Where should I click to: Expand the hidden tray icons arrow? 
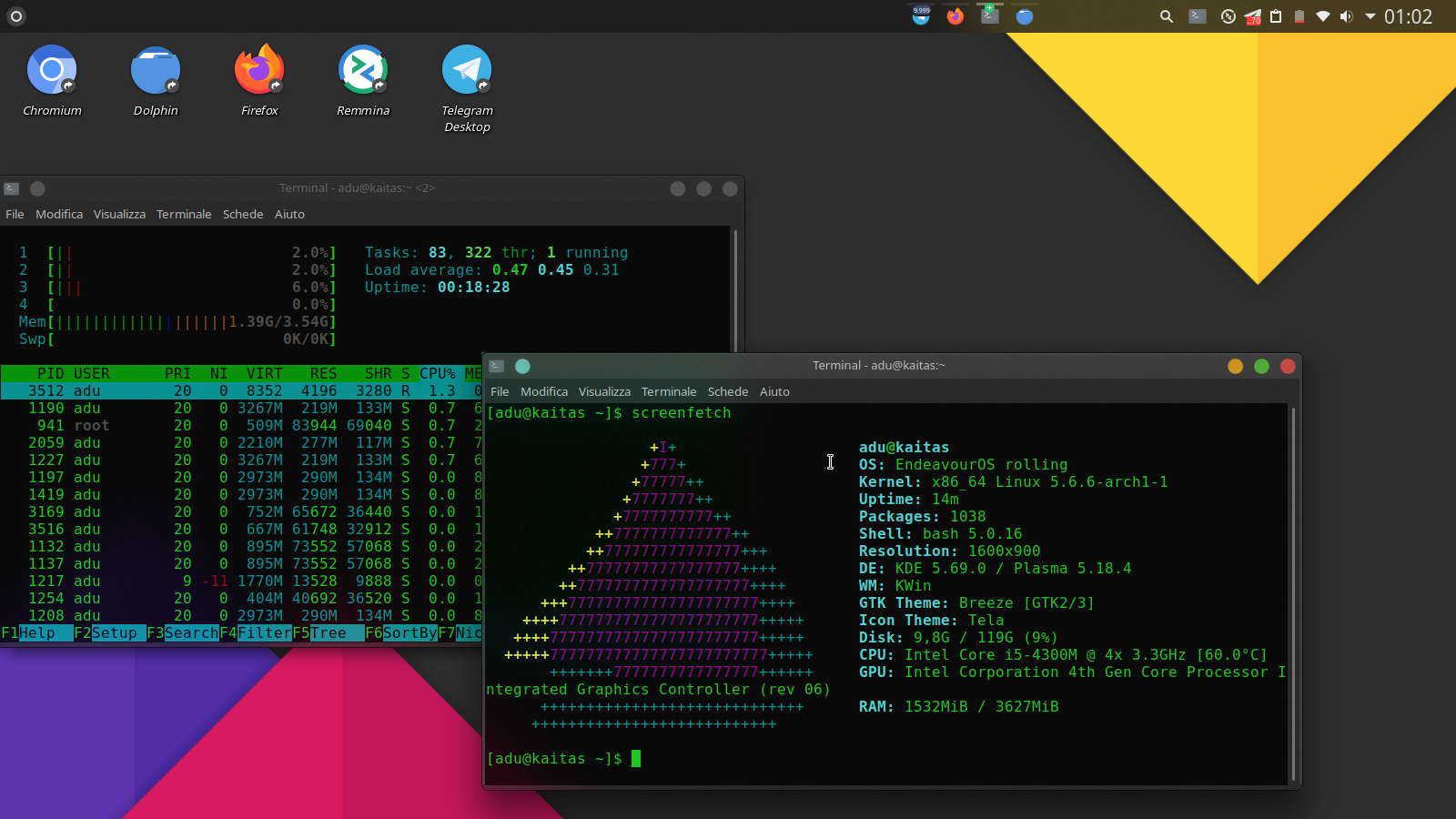pos(1370,16)
